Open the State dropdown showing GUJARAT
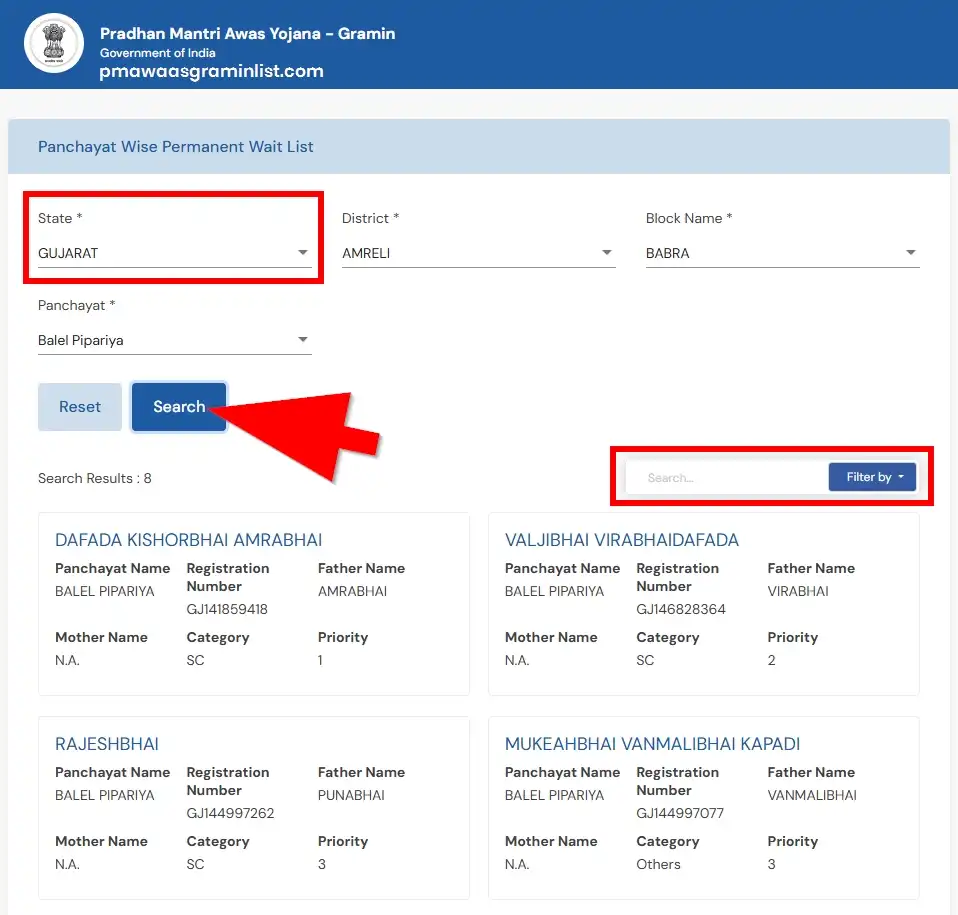 coord(174,253)
